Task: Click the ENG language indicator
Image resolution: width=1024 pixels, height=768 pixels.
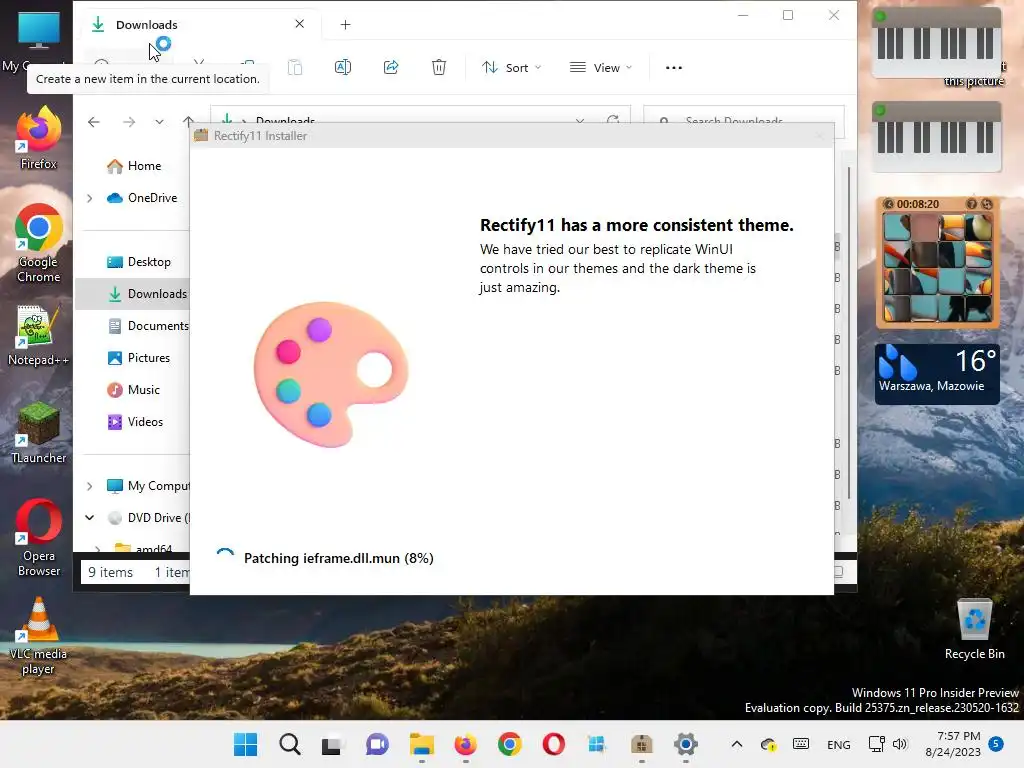Action: click(839, 745)
